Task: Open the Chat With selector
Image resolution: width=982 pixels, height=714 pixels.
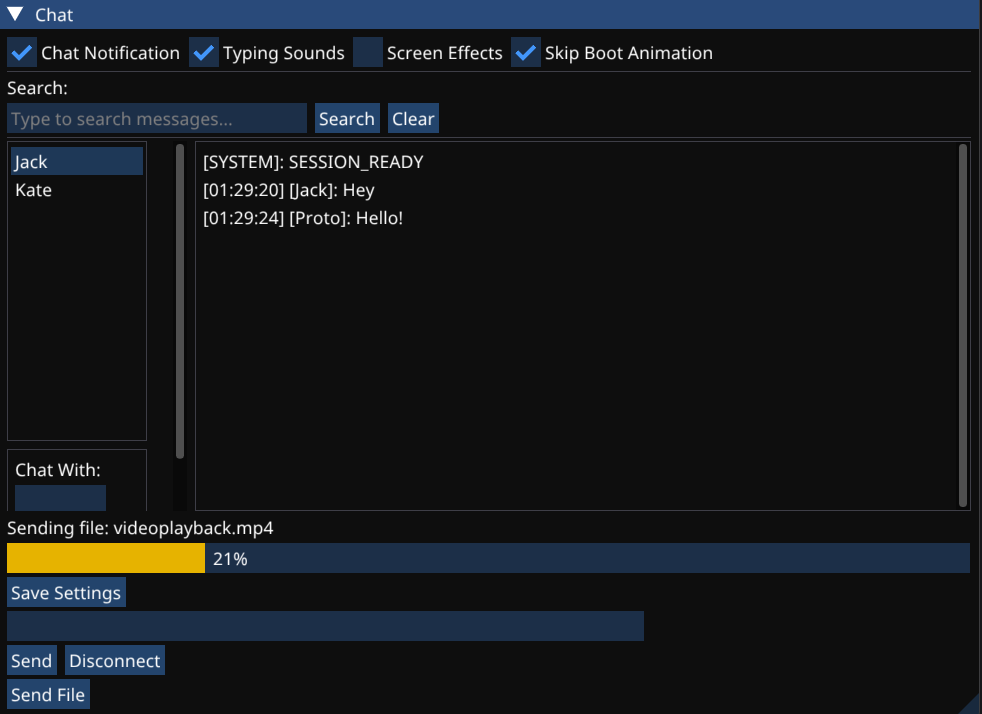Action: click(60, 498)
